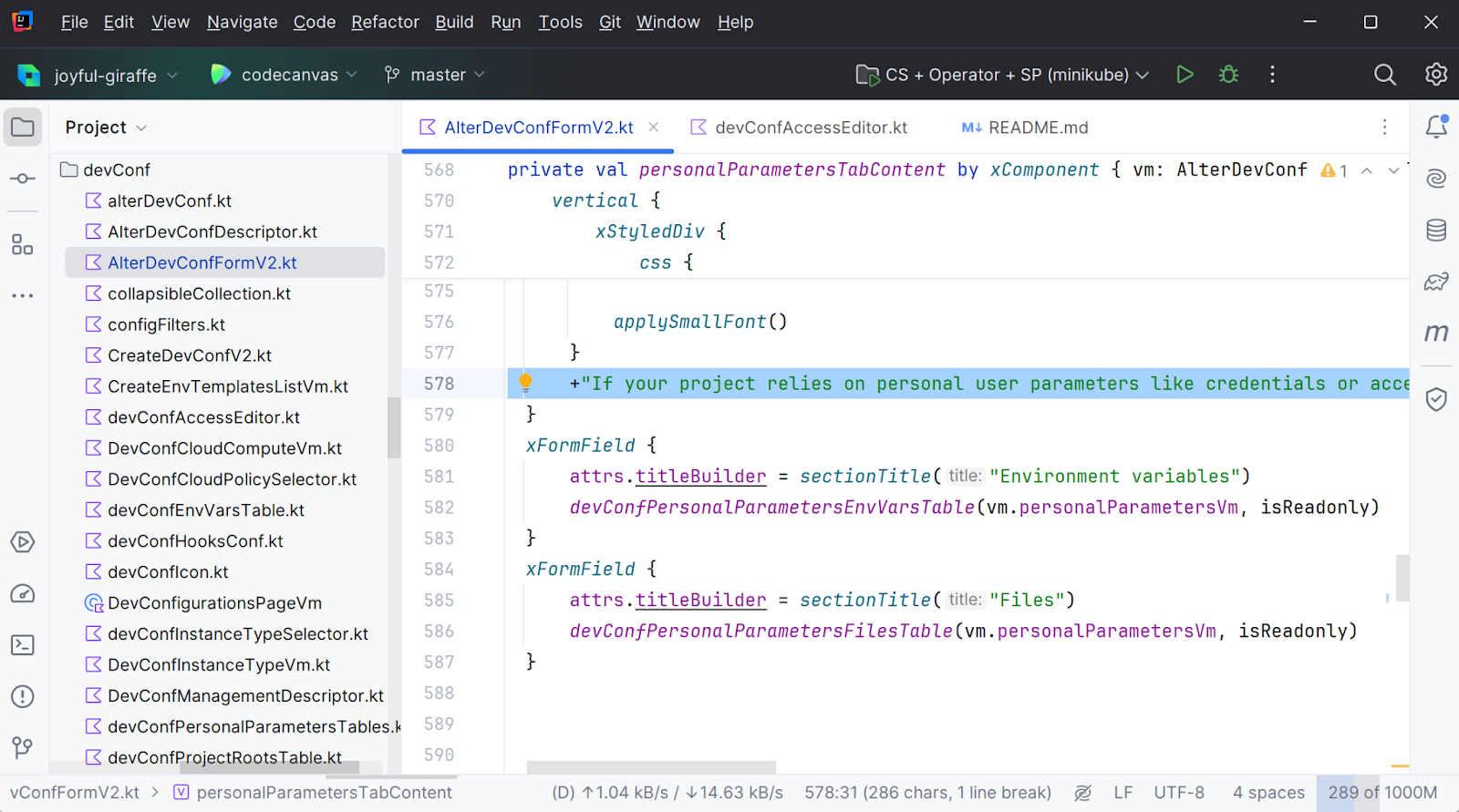Click the intention lightbulb on line 578
This screenshot has width=1459, height=812.
[525, 383]
